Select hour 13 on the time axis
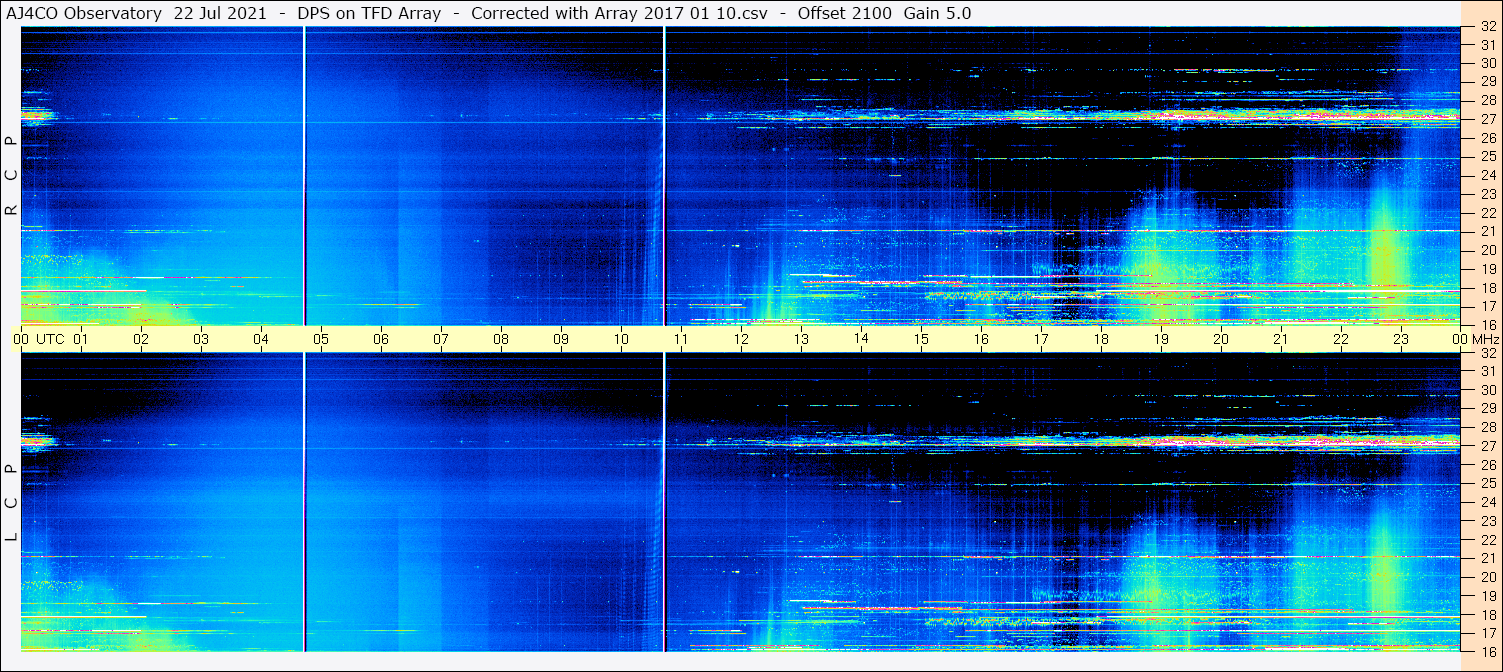This screenshot has width=1503, height=672. (801, 339)
